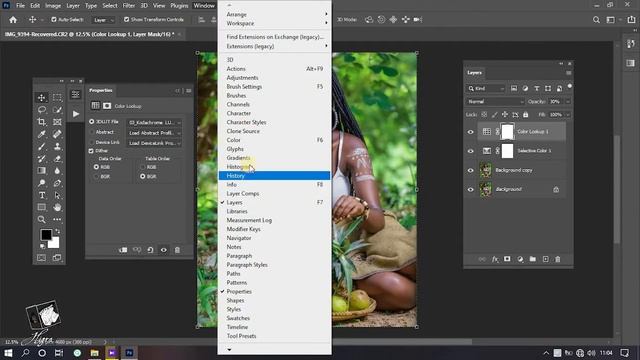Delete layer via Layers trash icon
Screen dimensions: 640x360
point(558,259)
